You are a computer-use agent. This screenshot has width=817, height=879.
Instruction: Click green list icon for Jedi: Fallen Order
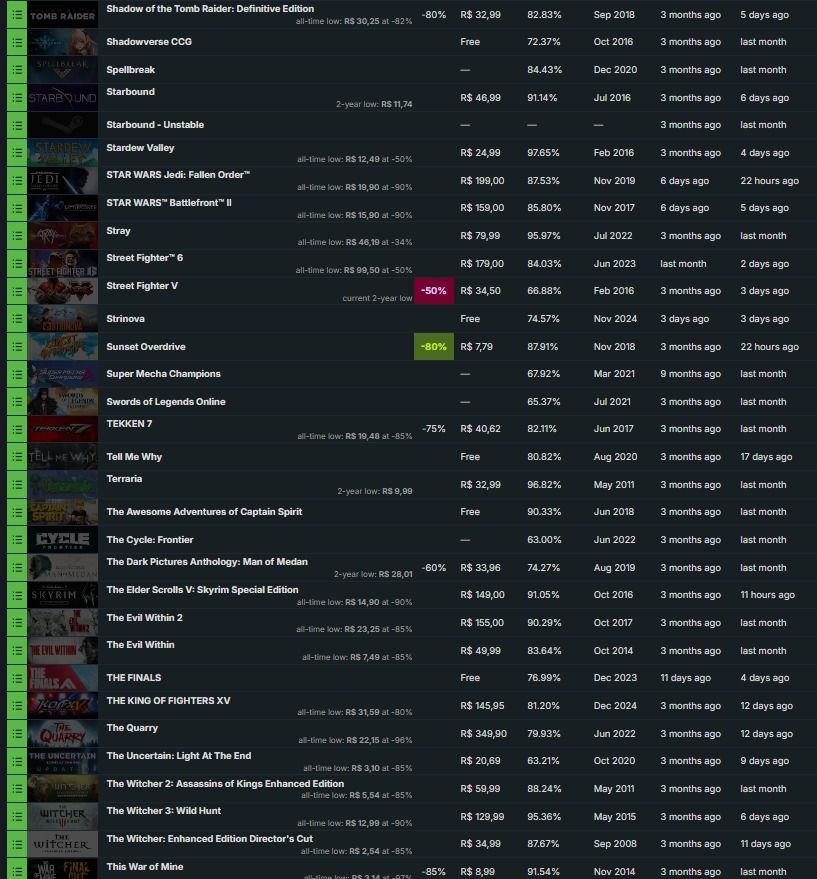(x=17, y=181)
